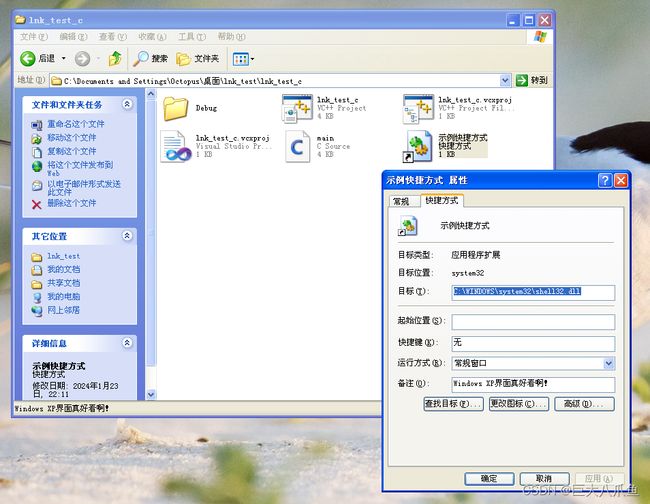
Task: Toggle the 文件夹 folders pane button
Action: [x=197, y=58]
